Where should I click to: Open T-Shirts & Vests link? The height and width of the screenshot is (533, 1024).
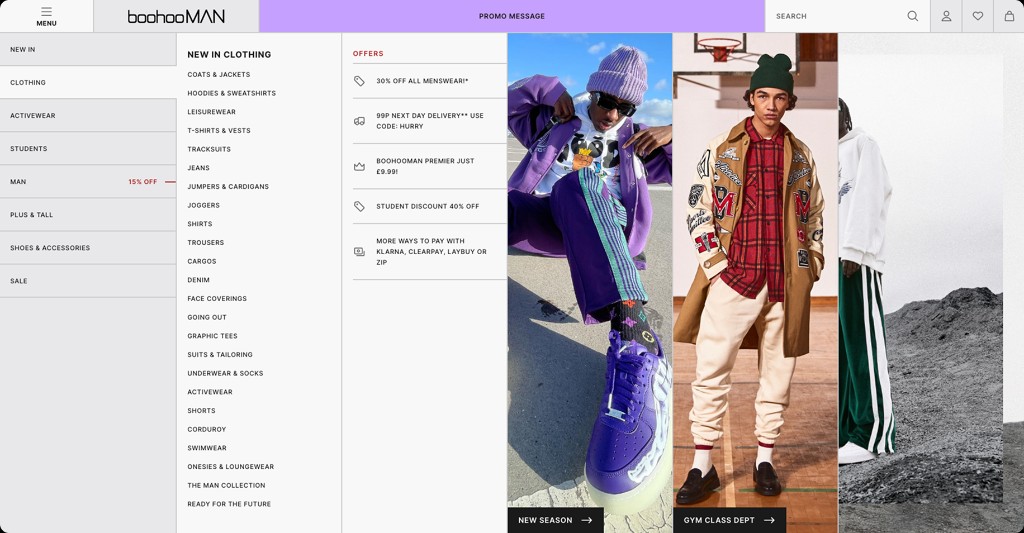[219, 131]
